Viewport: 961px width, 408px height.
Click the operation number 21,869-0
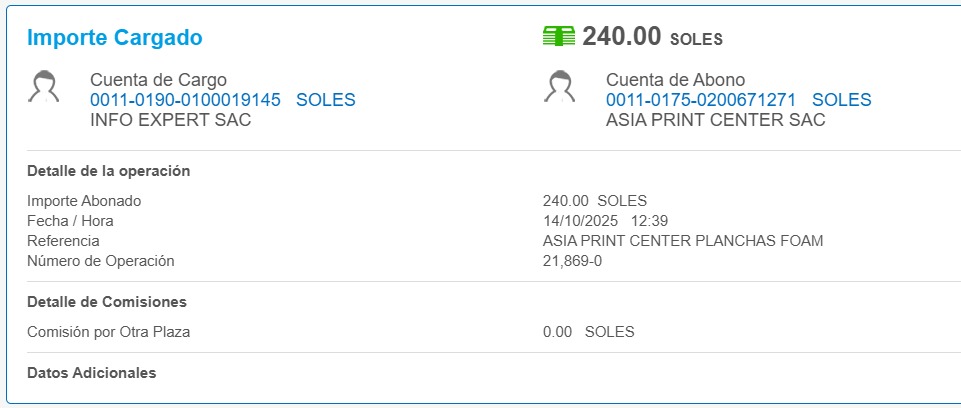pyautogui.click(x=572, y=261)
